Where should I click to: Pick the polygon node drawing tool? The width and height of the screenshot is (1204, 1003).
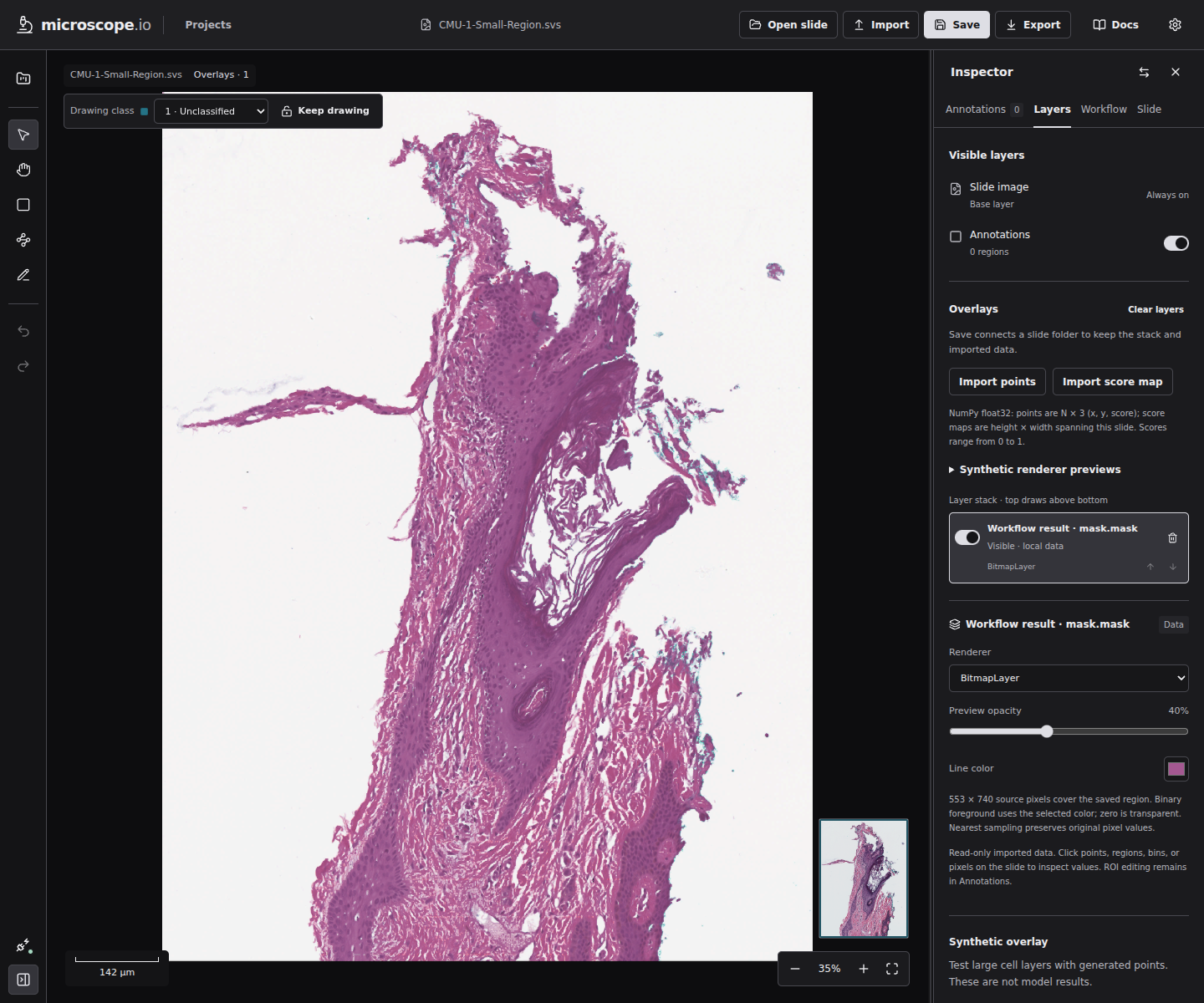[23, 240]
